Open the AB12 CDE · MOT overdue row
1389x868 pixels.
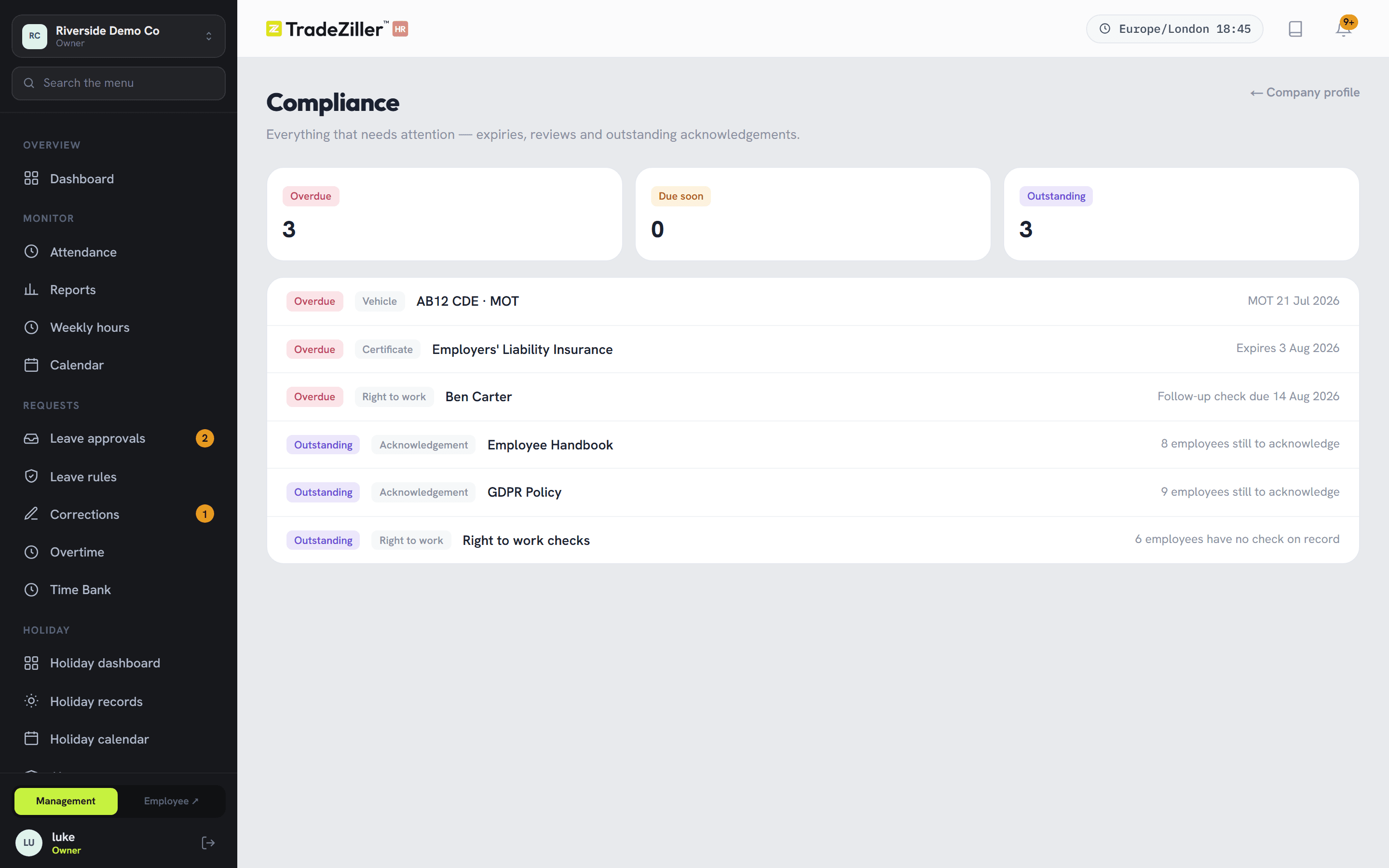tap(813, 301)
